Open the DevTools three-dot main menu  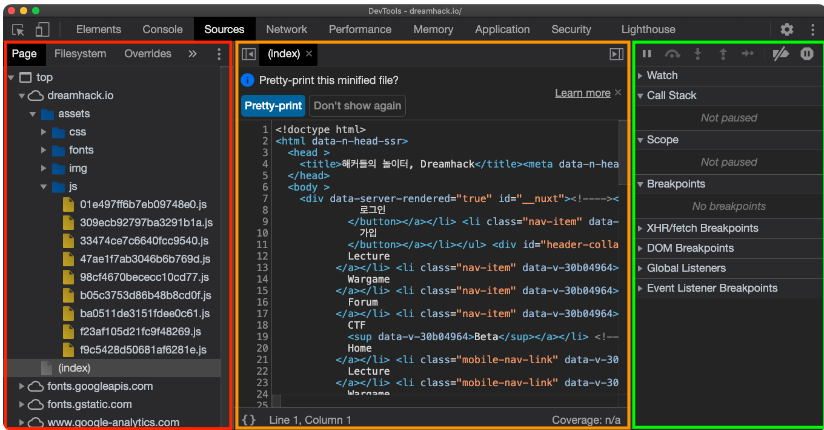tap(812, 29)
